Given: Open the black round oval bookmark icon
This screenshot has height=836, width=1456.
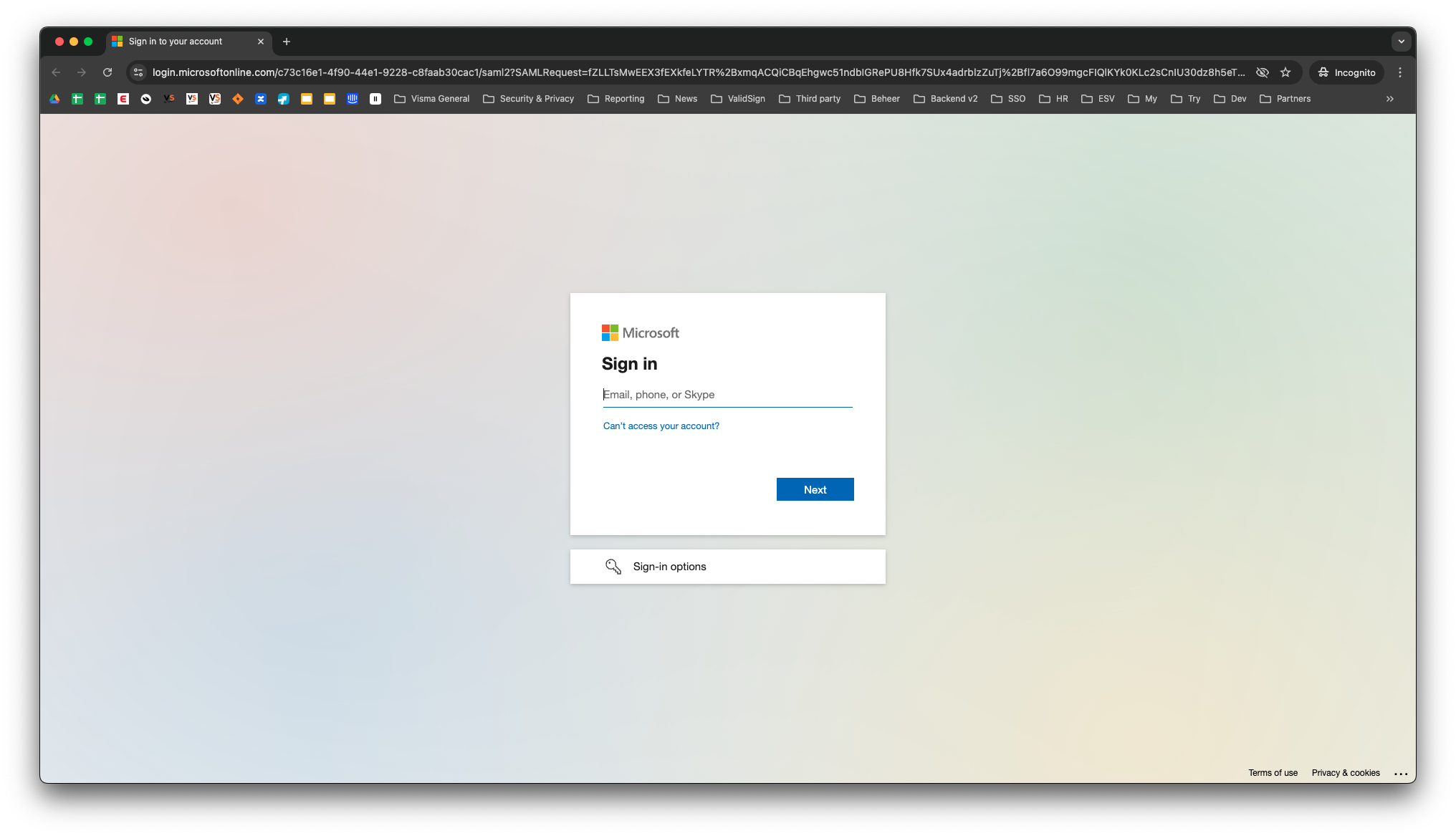Looking at the screenshot, I should 146,99.
